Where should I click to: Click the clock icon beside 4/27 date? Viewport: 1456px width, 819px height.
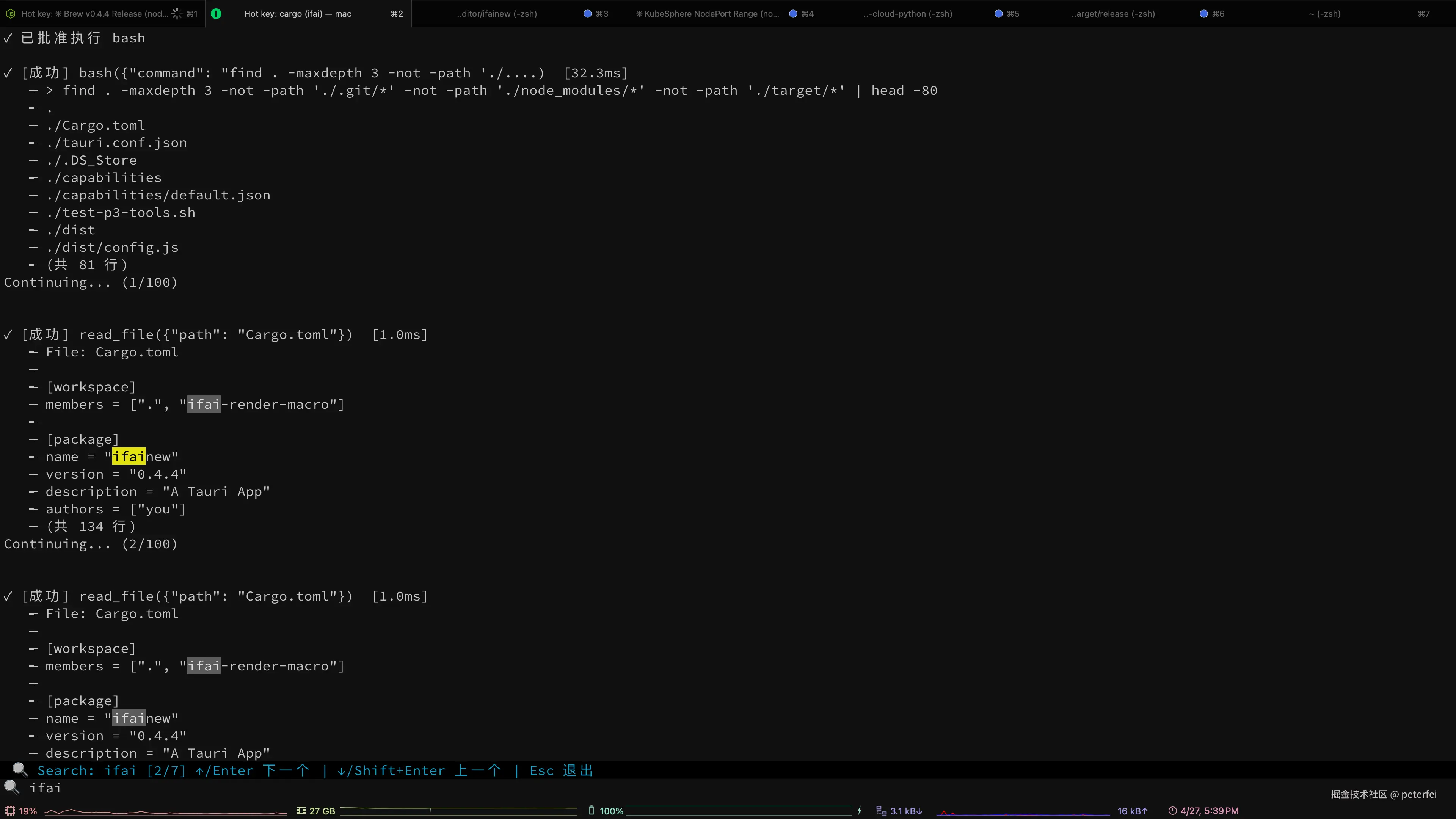1172,811
